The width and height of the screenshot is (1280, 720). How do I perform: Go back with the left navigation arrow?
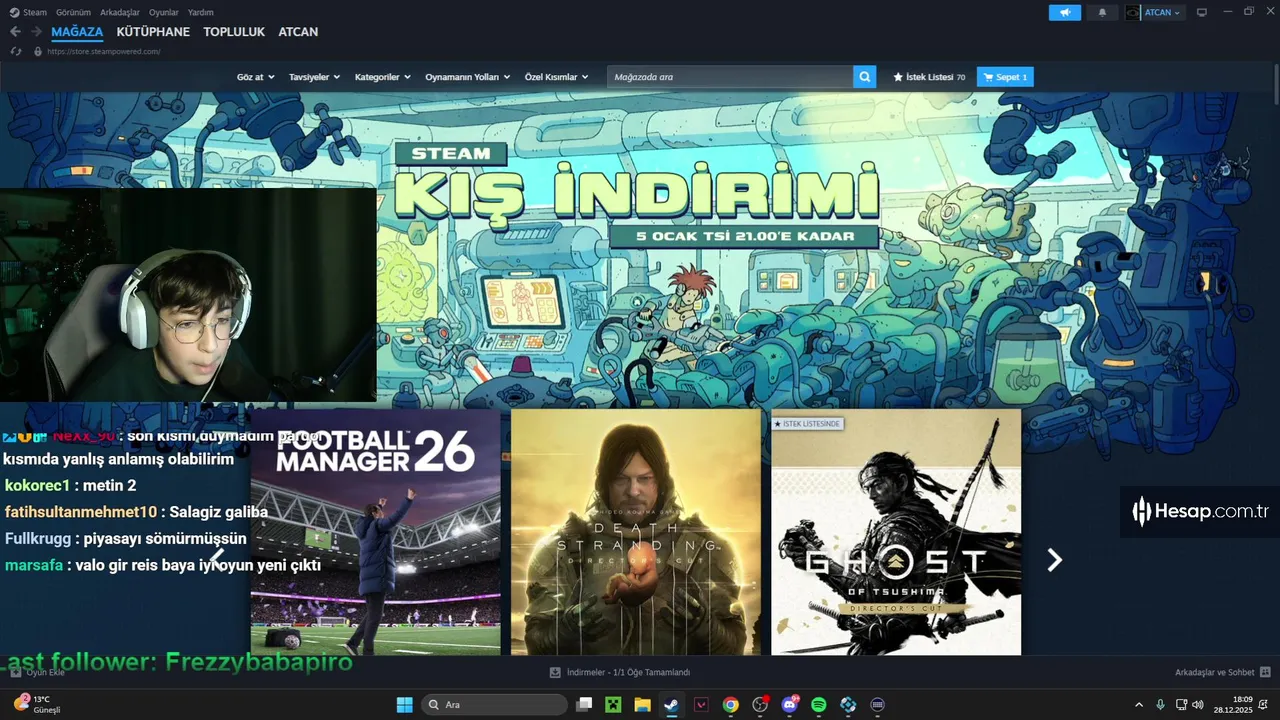pos(15,32)
